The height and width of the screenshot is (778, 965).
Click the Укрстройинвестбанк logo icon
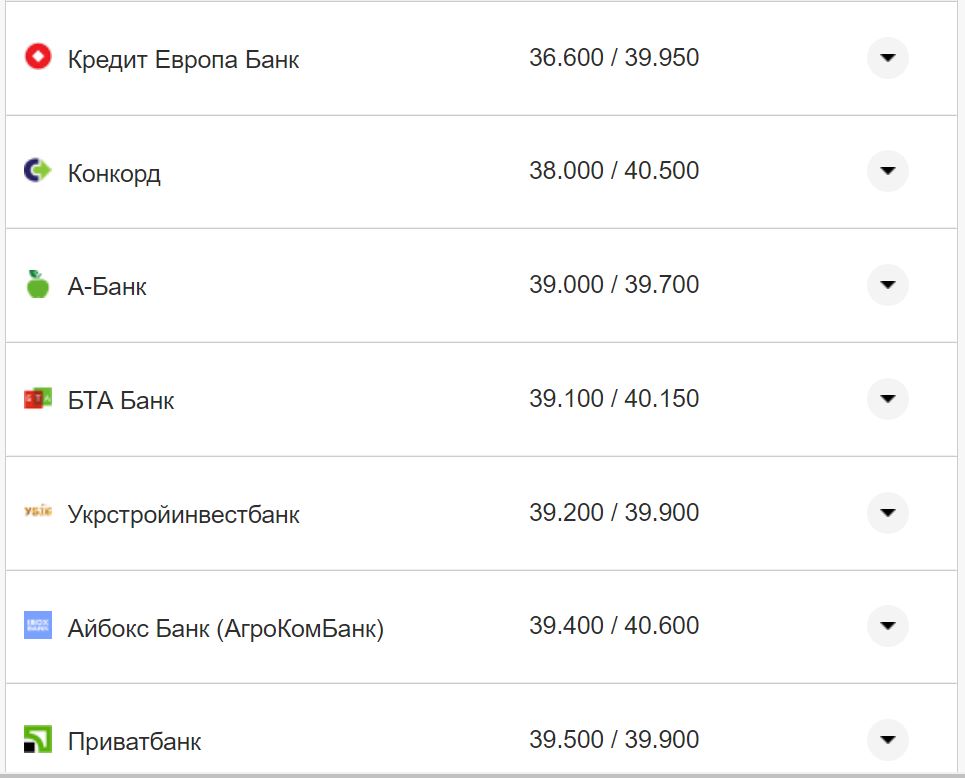[37, 512]
